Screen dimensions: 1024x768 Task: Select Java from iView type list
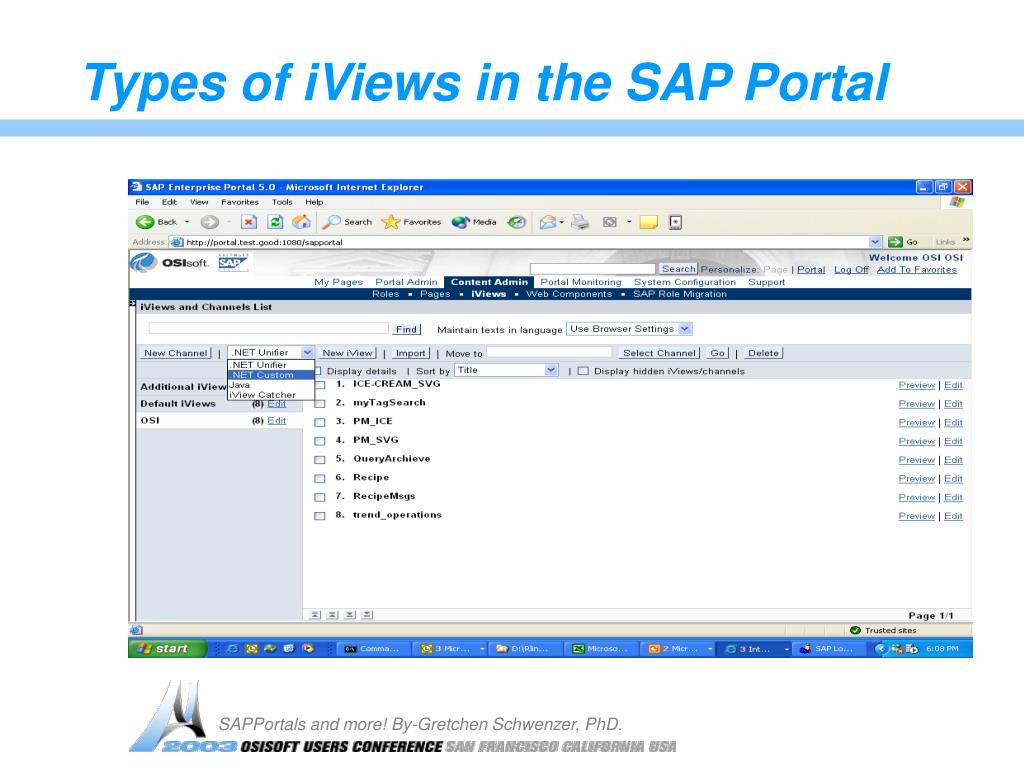[271, 385]
